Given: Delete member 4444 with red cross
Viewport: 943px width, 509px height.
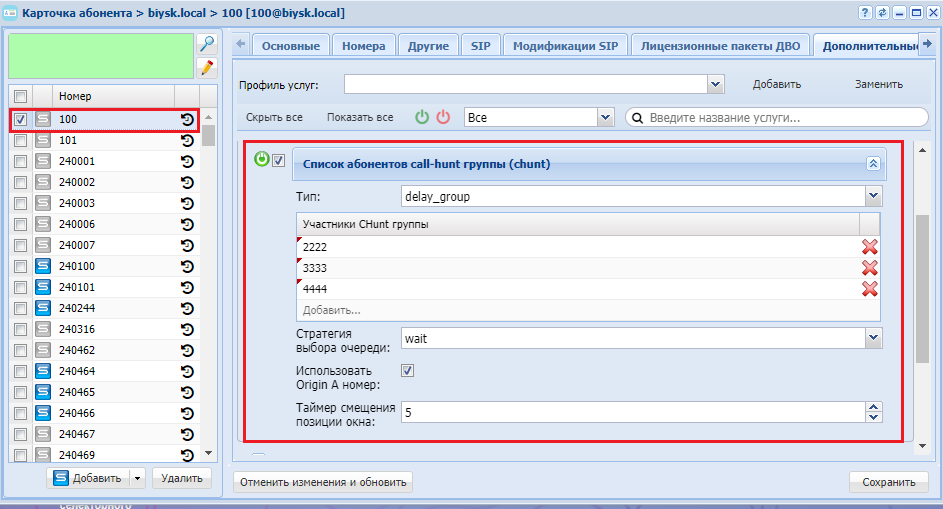Looking at the screenshot, I should tap(870, 288).
